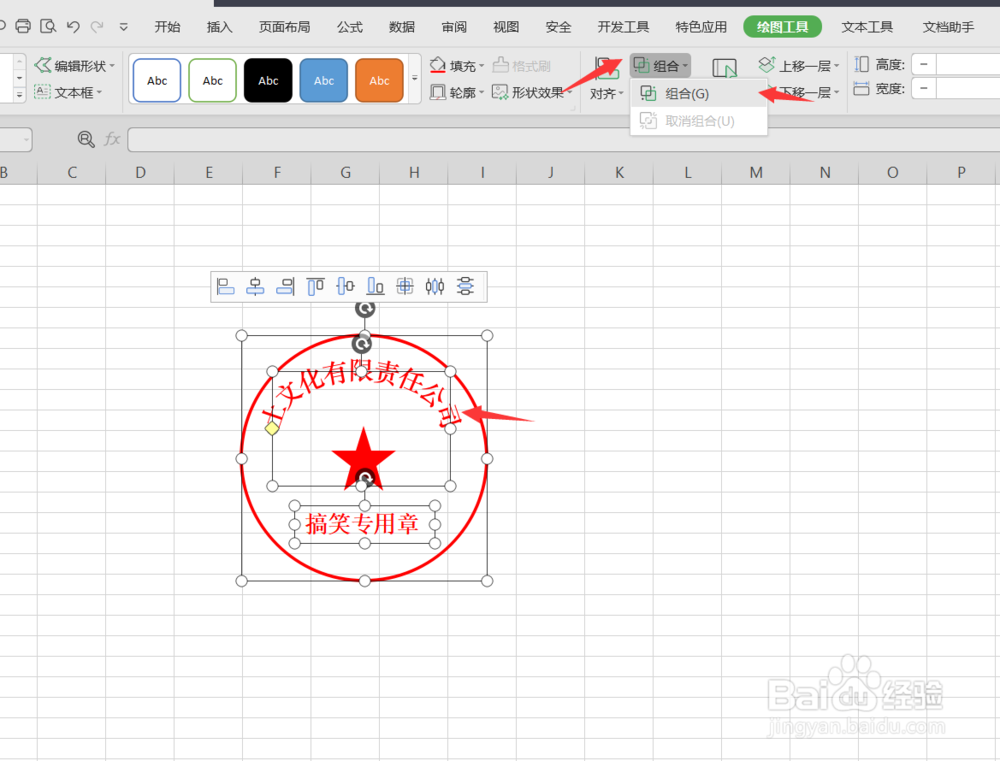Open print preview icon
The image size is (1000, 761).
pos(48,26)
